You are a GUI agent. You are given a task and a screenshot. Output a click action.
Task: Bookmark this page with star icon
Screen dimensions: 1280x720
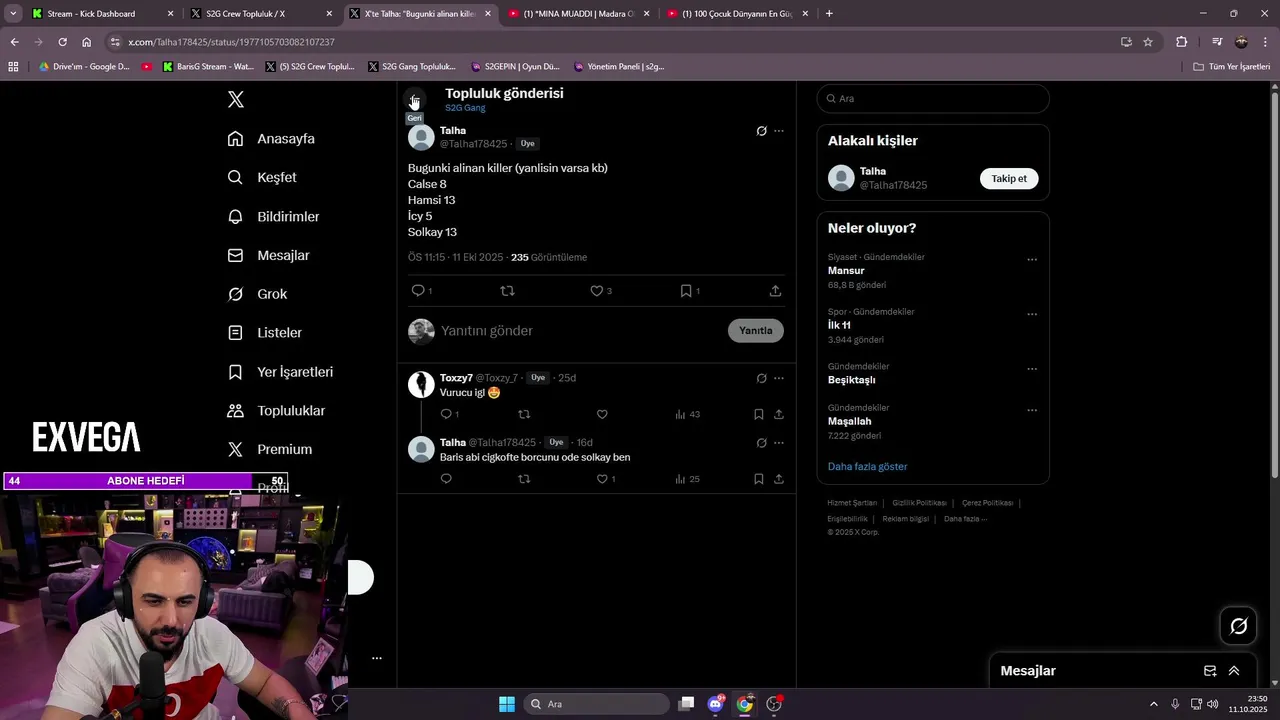tap(1148, 42)
